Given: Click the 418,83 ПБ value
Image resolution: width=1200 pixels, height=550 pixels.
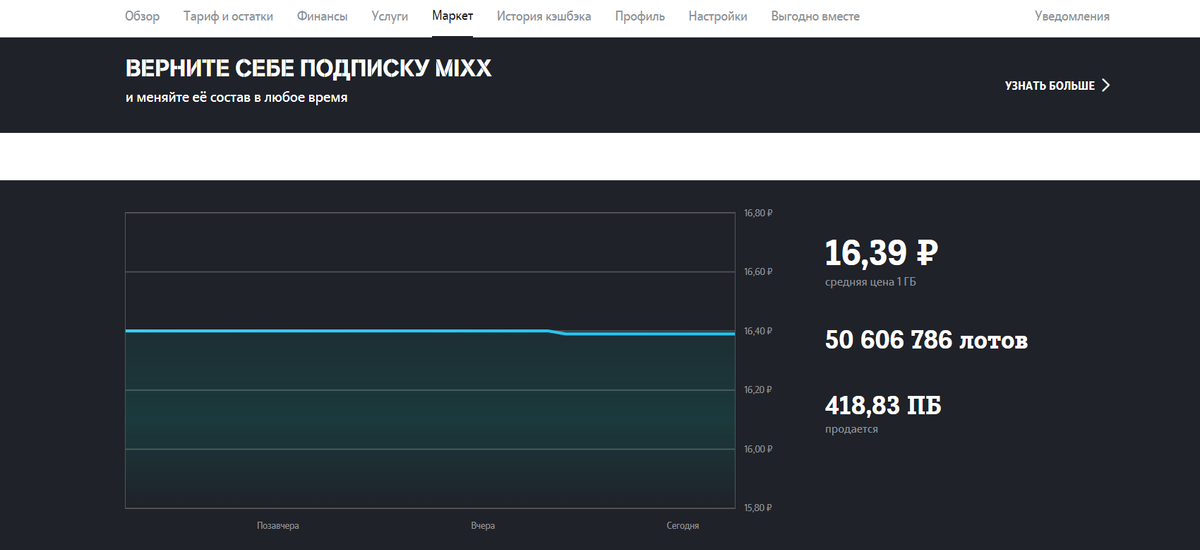Looking at the screenshot, I should pyautogui.click(x=883, y=406).
